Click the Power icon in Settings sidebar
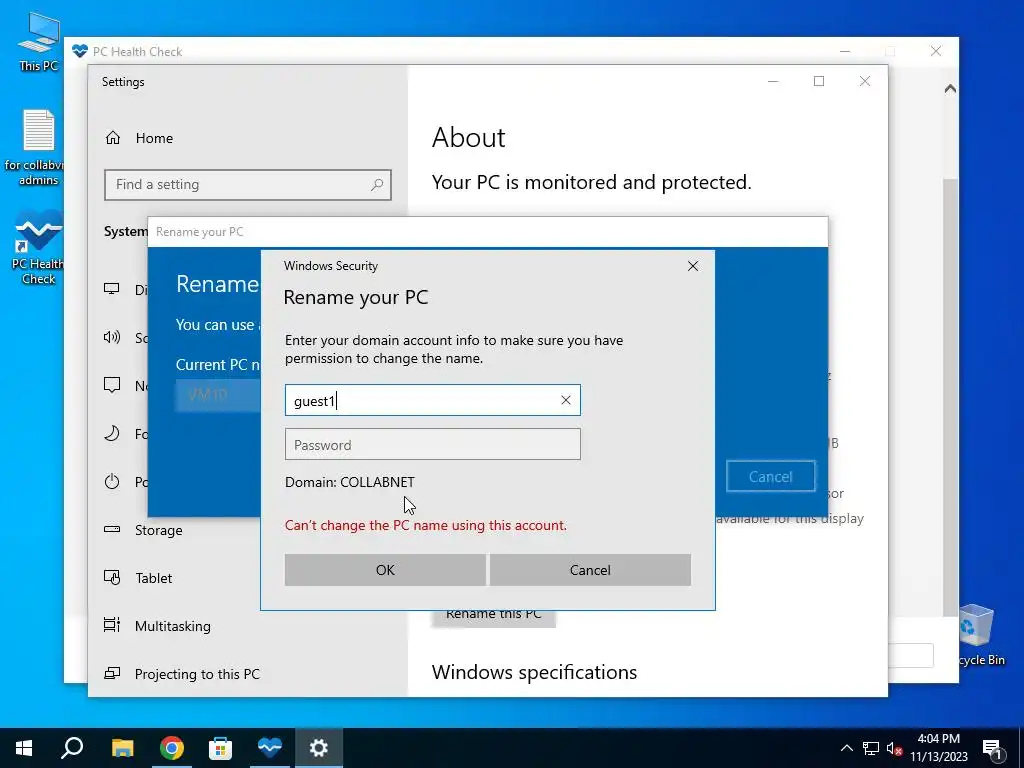This screenshot has width=1024, height=768. click(112, 481)
